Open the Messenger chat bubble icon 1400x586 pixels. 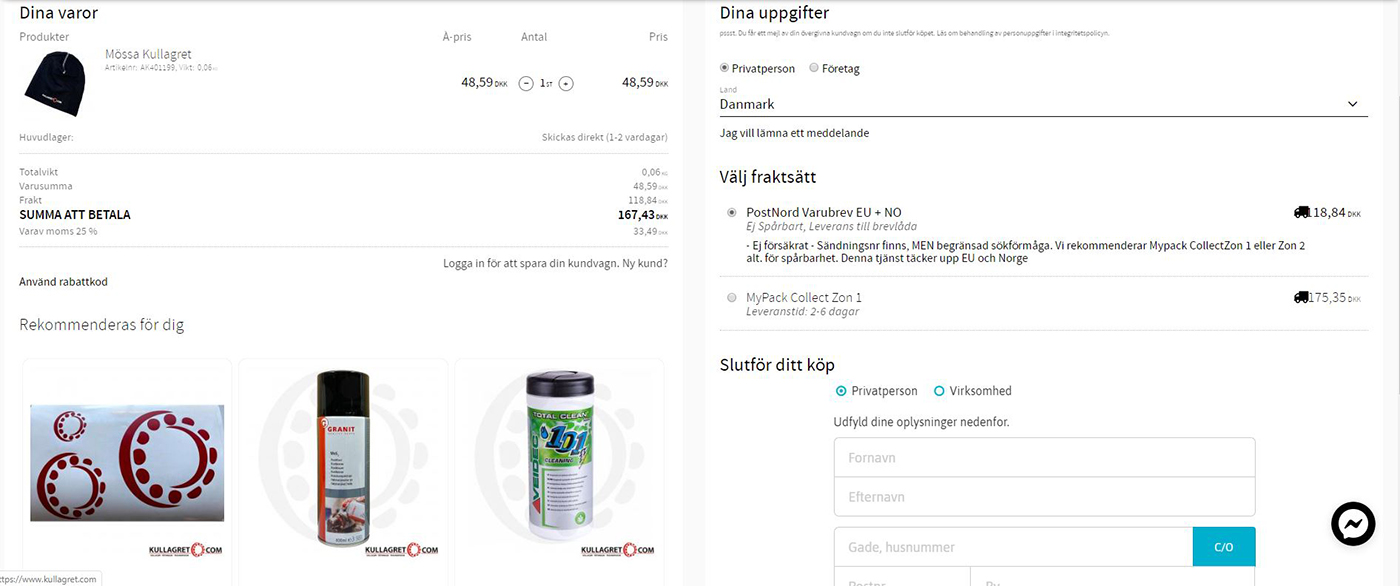[x=1354, y=524]
